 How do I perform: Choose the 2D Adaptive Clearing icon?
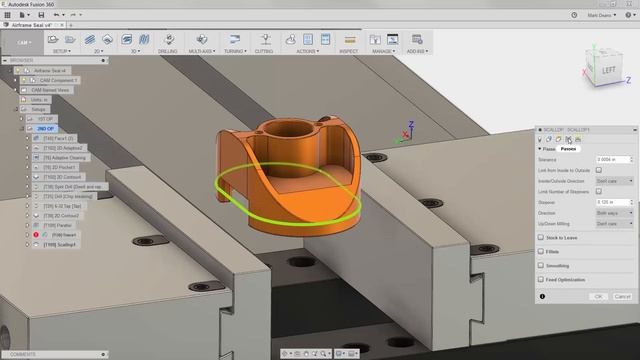click(90, 39)
